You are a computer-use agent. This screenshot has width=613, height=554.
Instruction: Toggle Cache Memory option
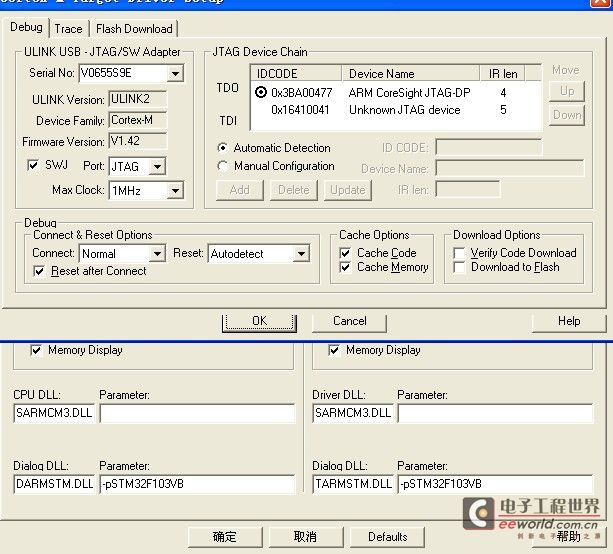tap(345, 267)
